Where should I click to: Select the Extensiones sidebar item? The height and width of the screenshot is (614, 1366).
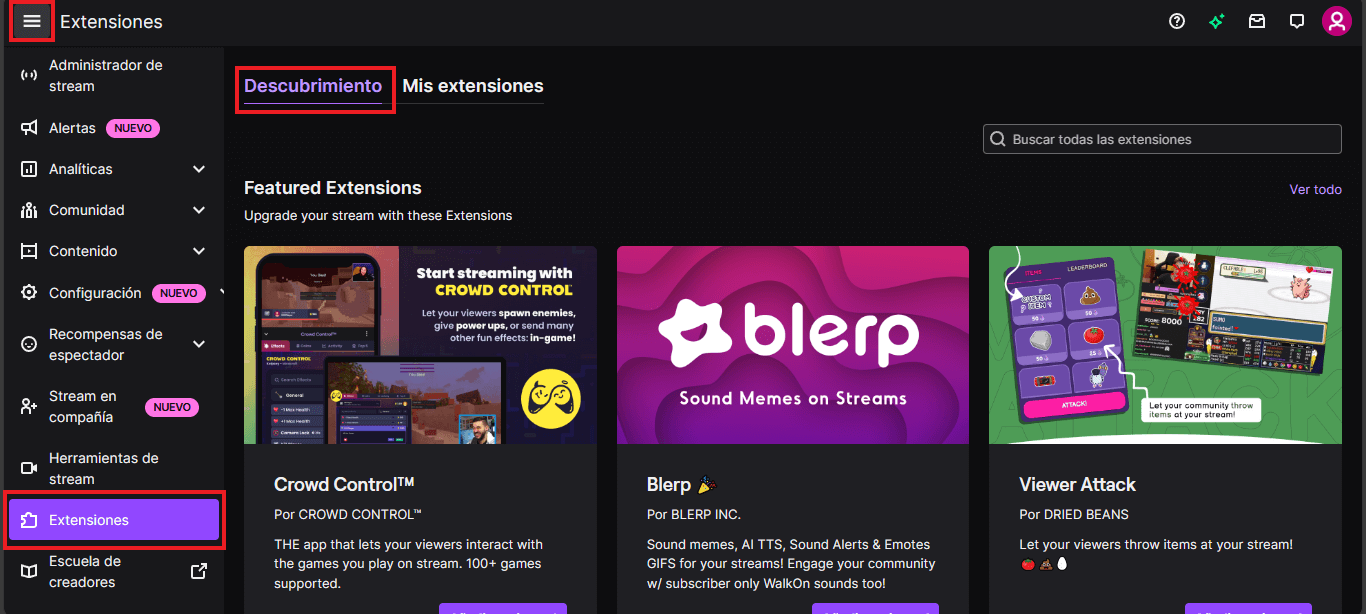click(x=114, y=520)
